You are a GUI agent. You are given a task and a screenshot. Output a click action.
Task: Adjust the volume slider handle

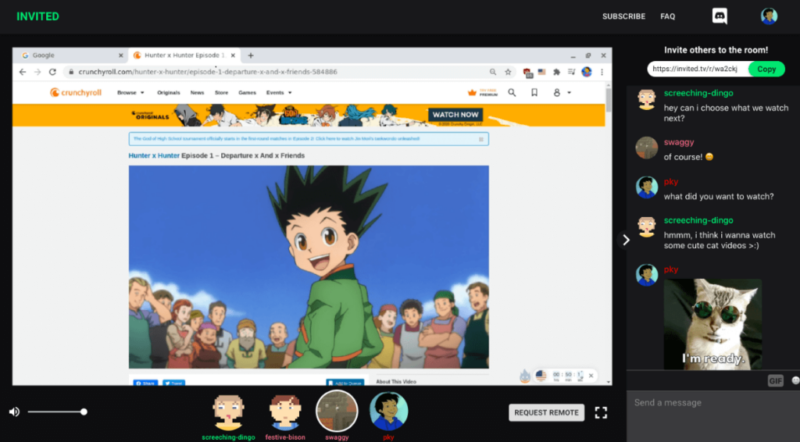click(84, 411)
